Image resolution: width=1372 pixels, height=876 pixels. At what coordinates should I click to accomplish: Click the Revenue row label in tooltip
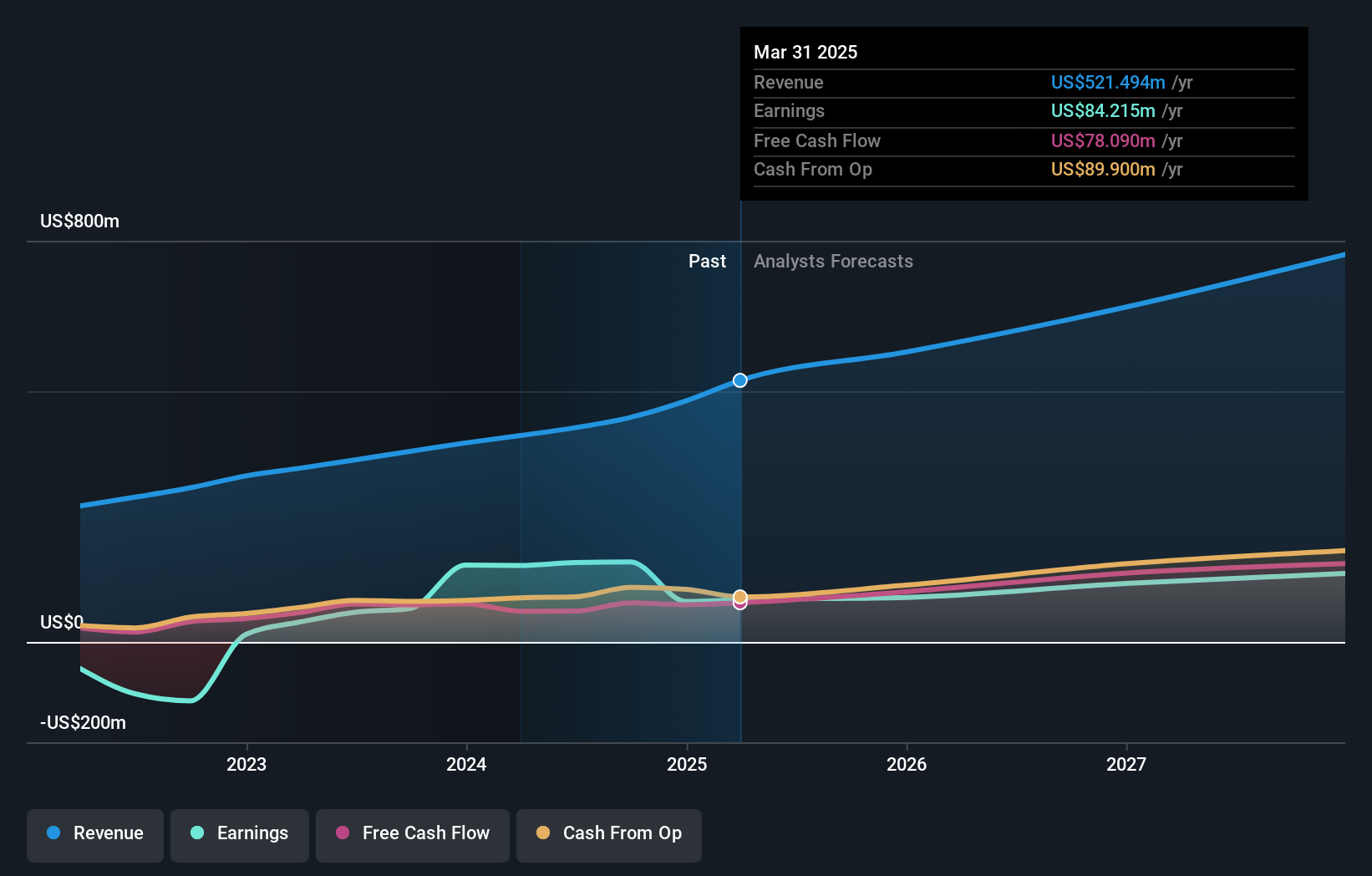[x=788, y=83]
